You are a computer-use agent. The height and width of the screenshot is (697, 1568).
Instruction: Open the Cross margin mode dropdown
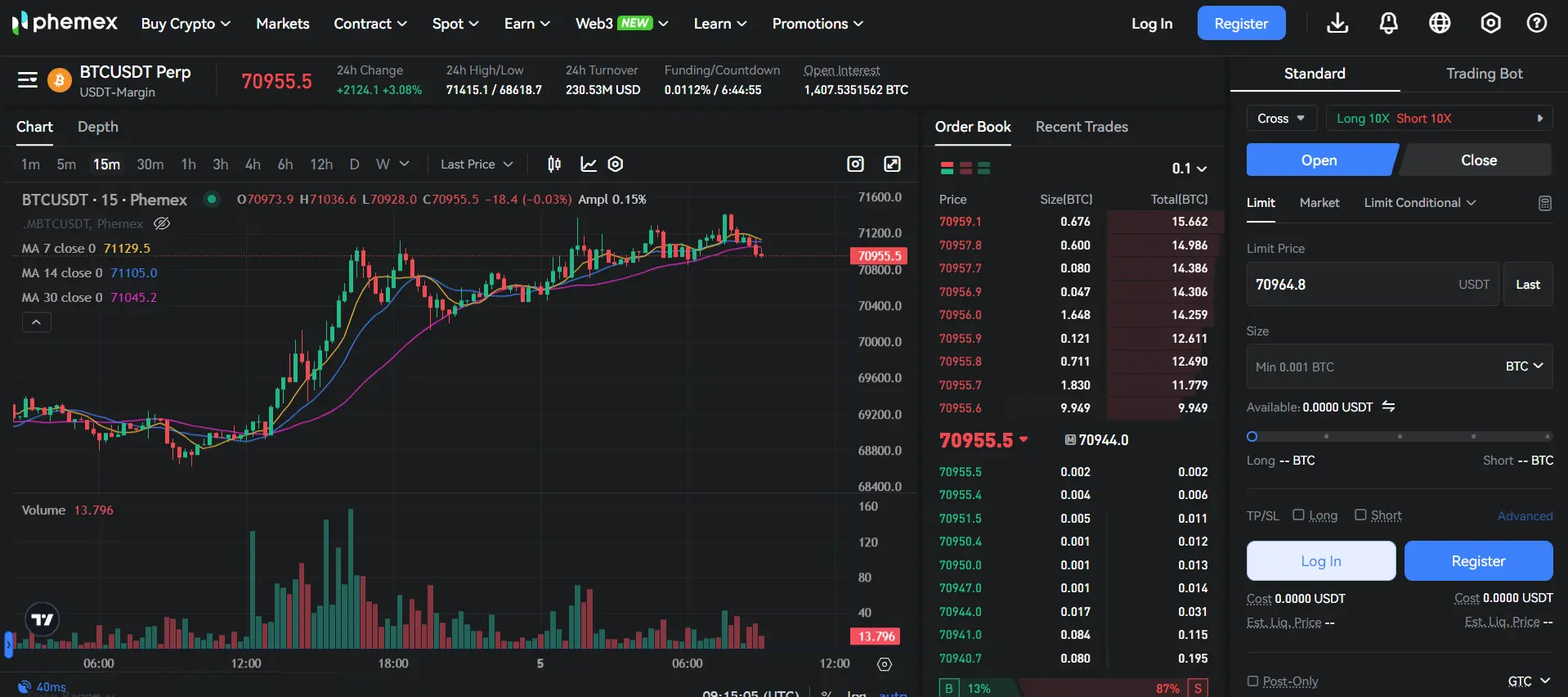click(x=1281, y=119)
